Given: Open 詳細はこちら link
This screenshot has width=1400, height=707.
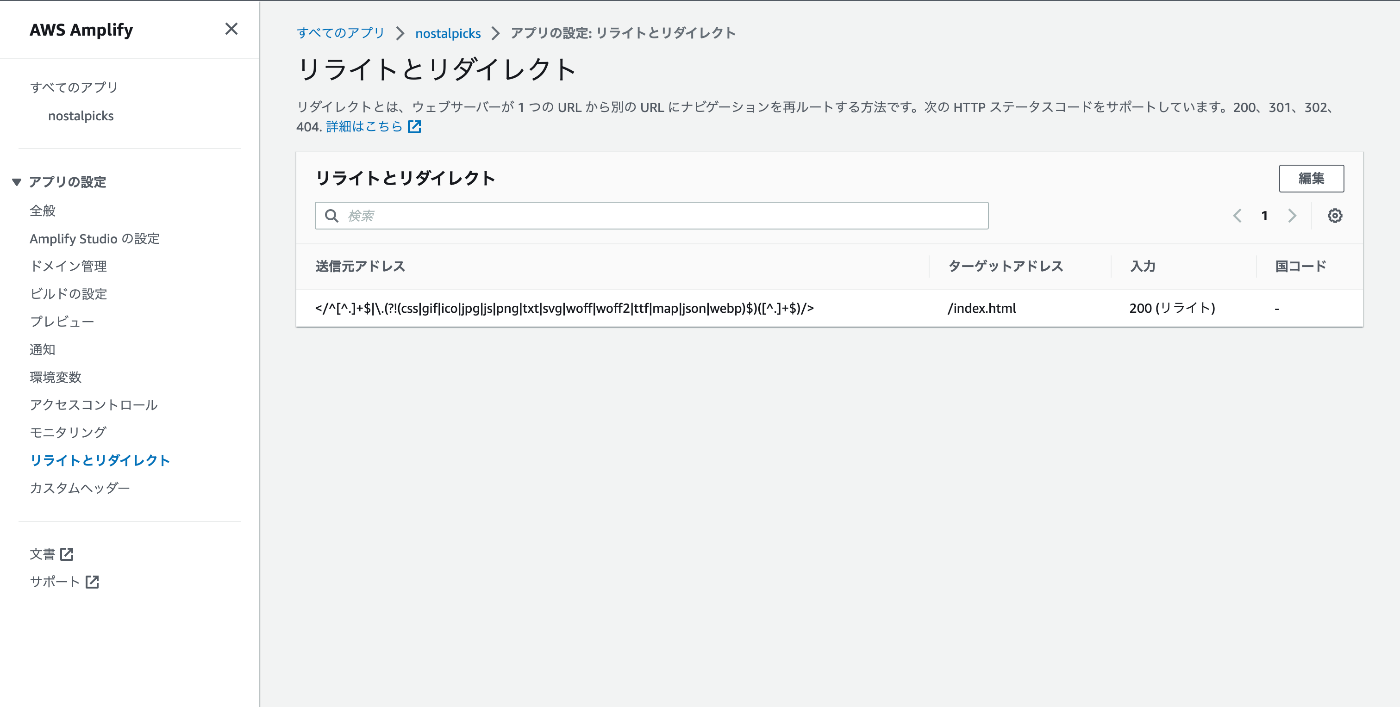Looking at the screenshot, I should (x=365, y=127).
